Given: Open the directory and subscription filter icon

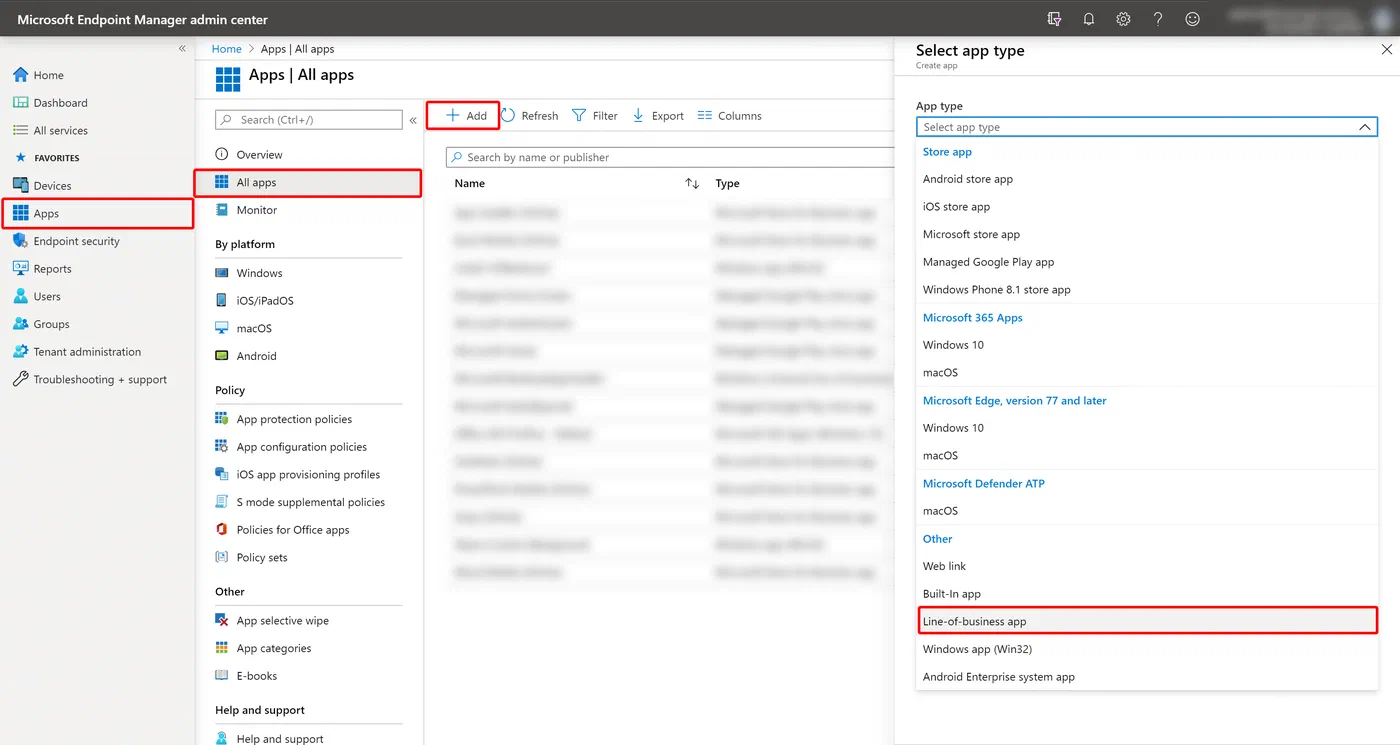Looking at the screenshot, I should [1054, 19].
